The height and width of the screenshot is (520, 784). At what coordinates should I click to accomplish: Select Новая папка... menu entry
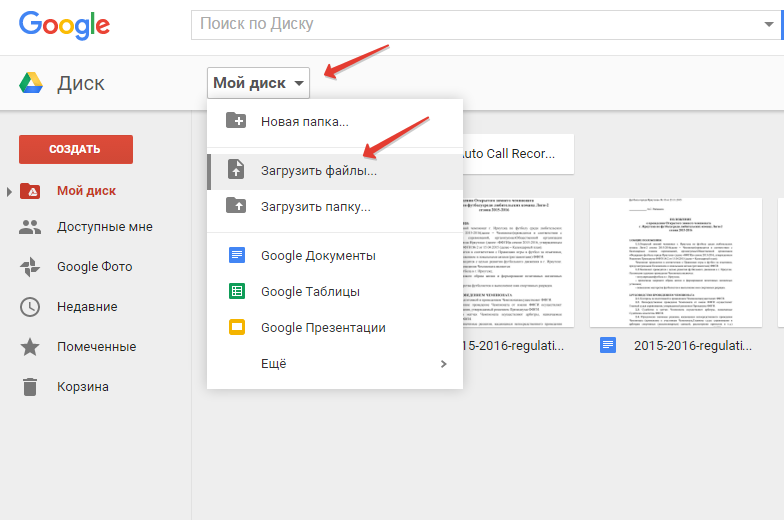(335, 122)
